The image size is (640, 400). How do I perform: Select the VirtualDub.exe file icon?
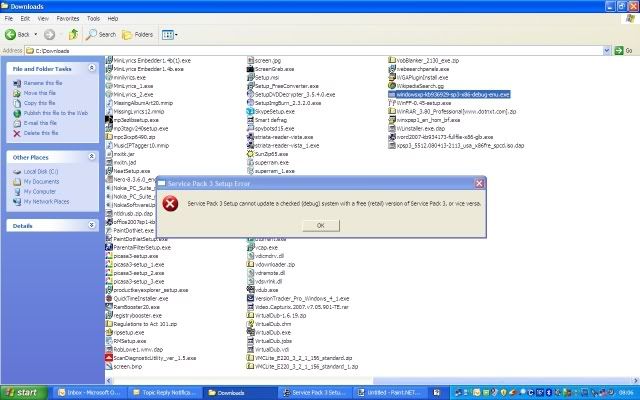[x=251, y=332]
